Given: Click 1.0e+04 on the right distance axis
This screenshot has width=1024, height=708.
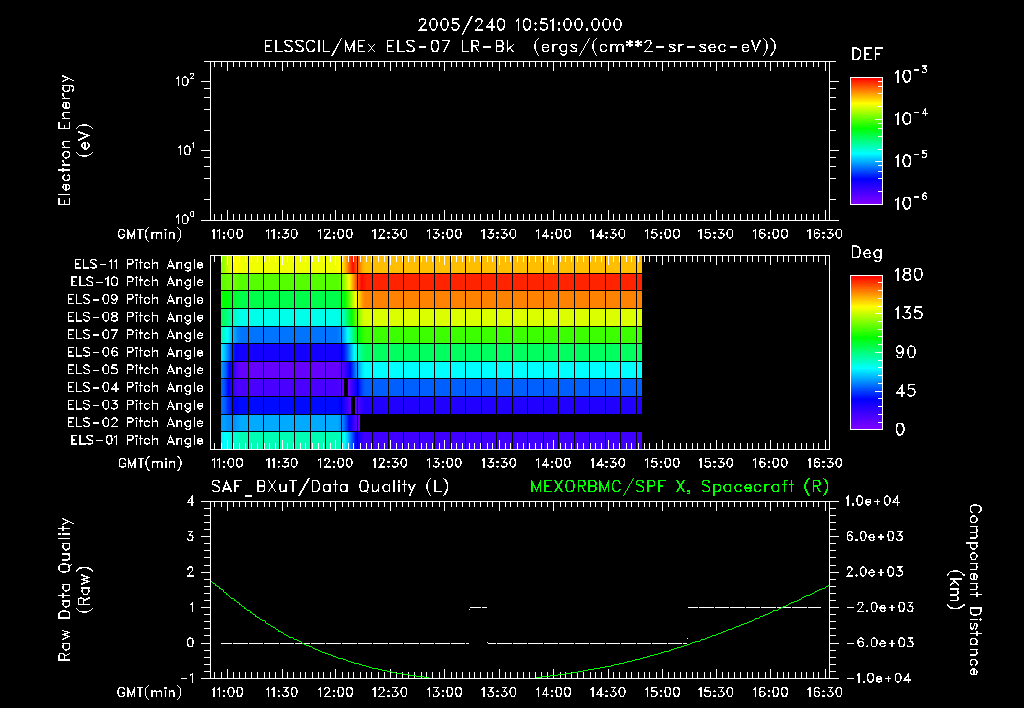Looking at the screenshot, I should click(x=872, y=501).
